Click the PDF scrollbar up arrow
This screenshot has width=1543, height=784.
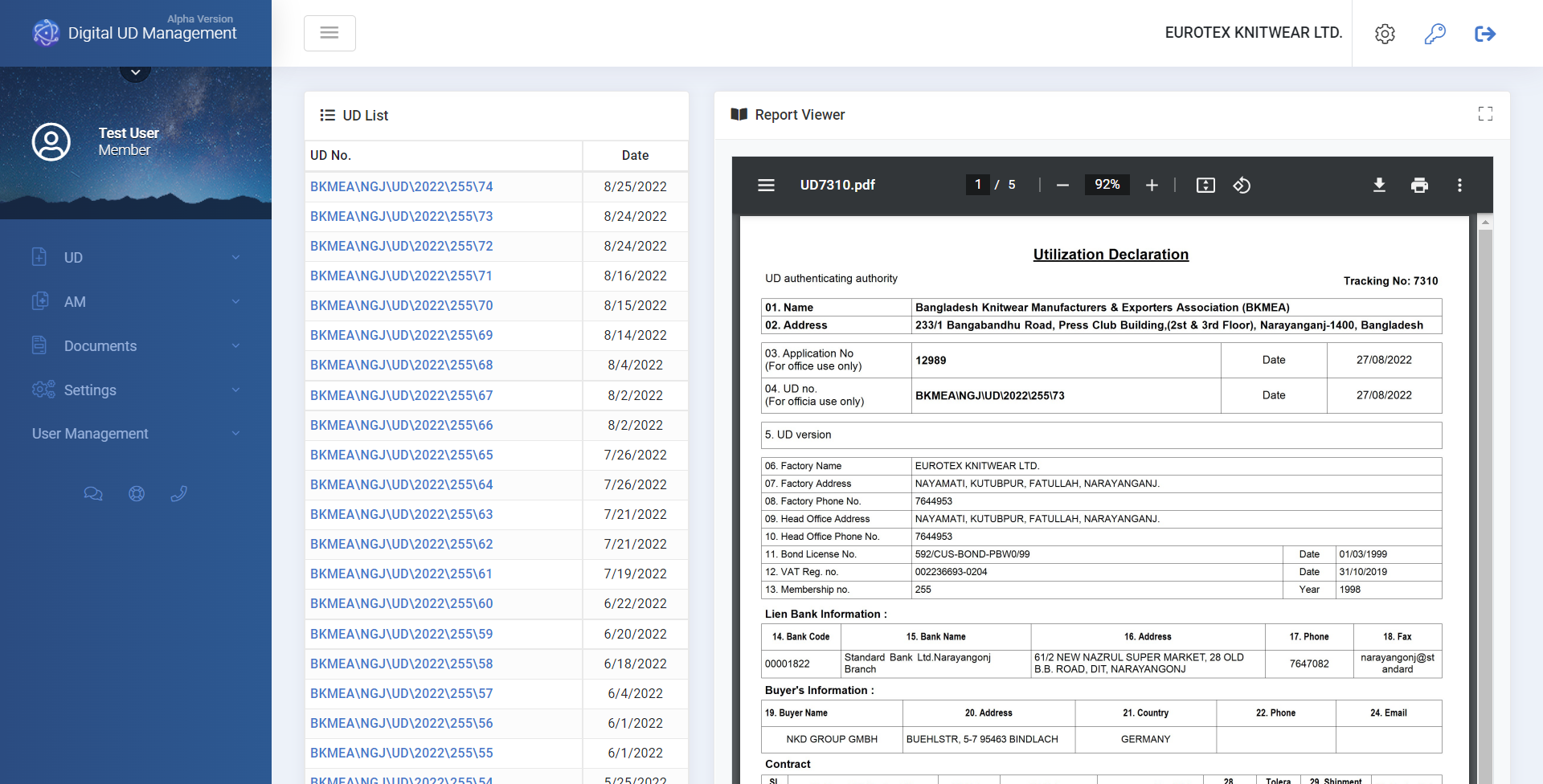tap(1485, 222)
